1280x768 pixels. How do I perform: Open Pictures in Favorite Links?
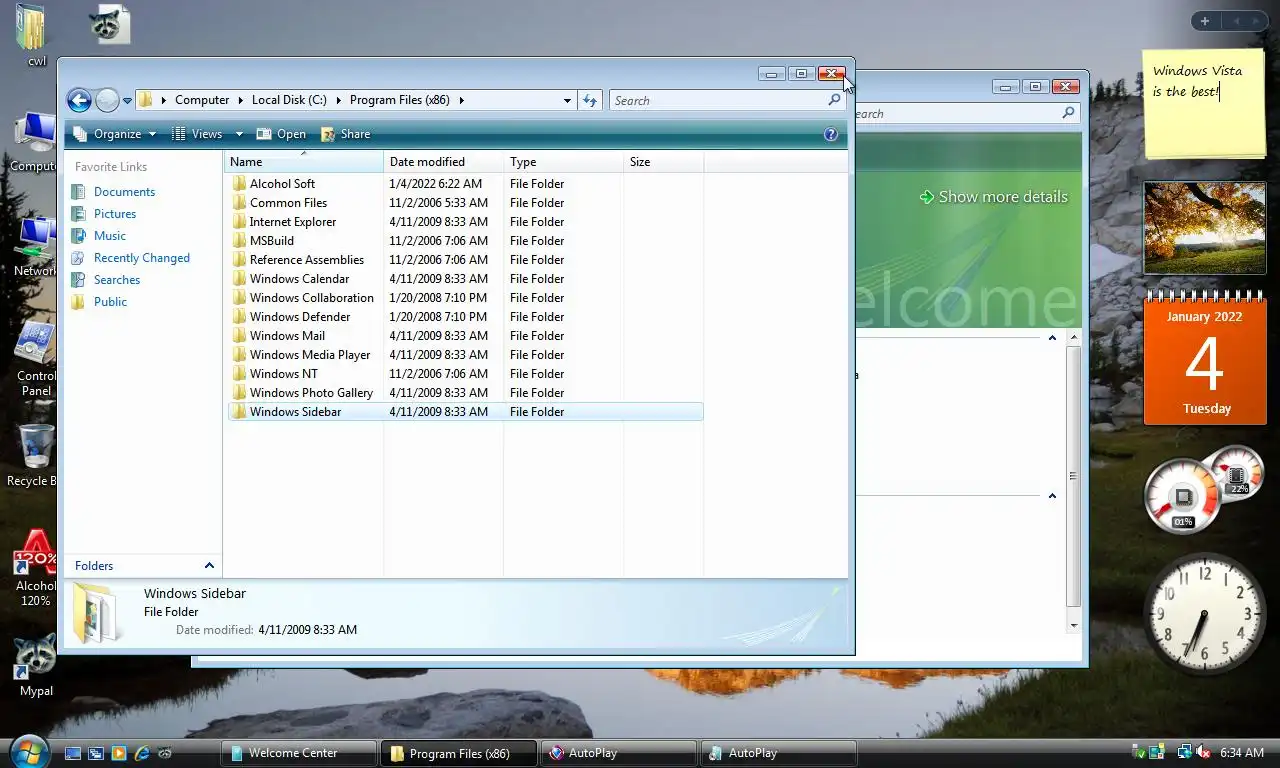pos(115,214)
